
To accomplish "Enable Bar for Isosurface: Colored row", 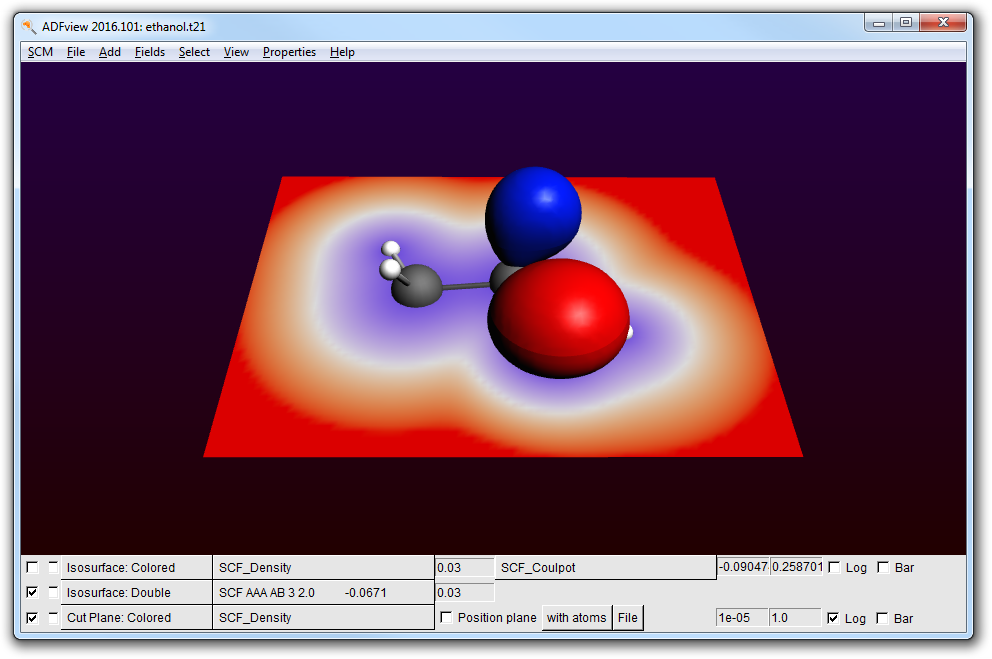I will click(x=883, y=567).
